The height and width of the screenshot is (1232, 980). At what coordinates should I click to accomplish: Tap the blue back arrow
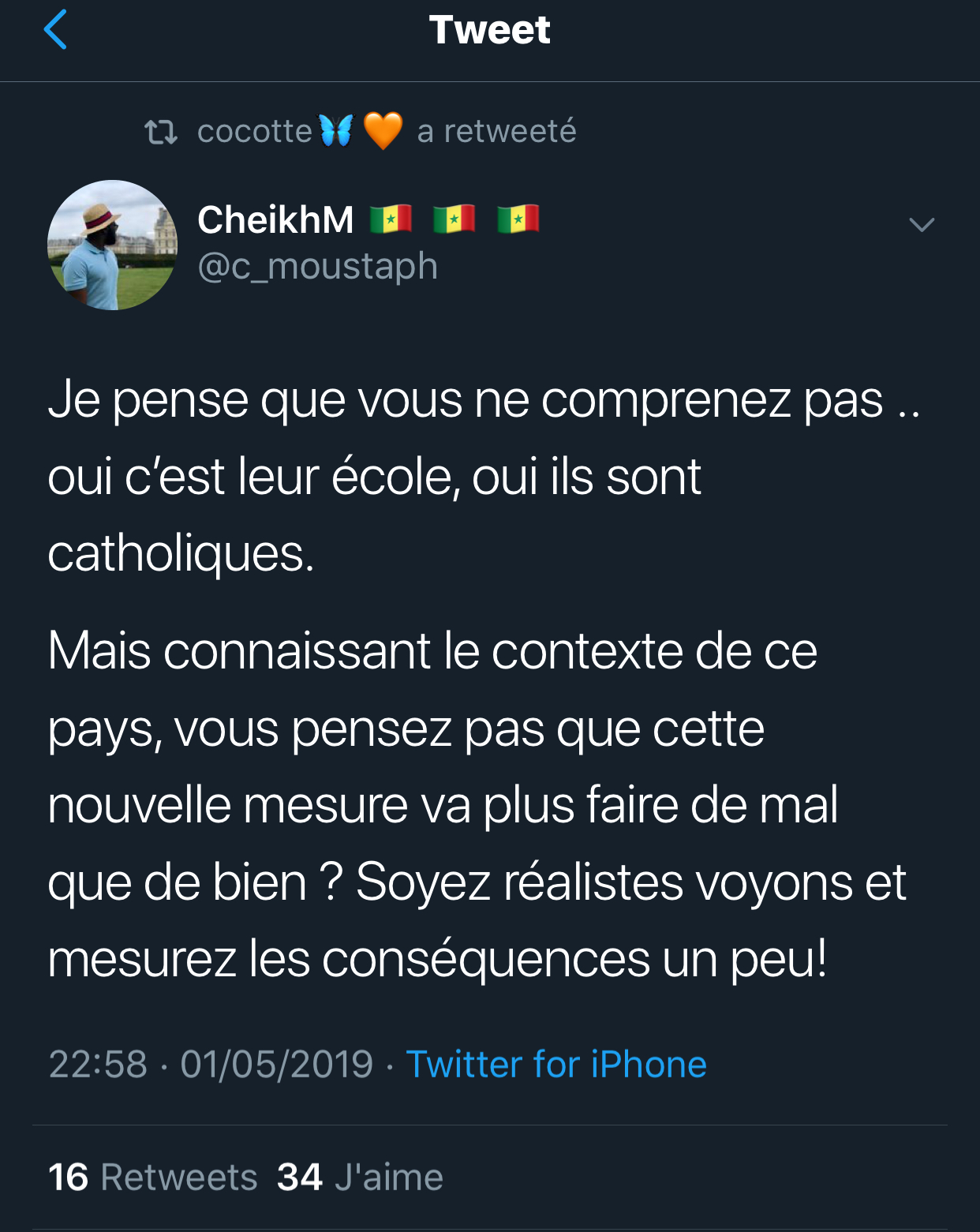[55, 30]
